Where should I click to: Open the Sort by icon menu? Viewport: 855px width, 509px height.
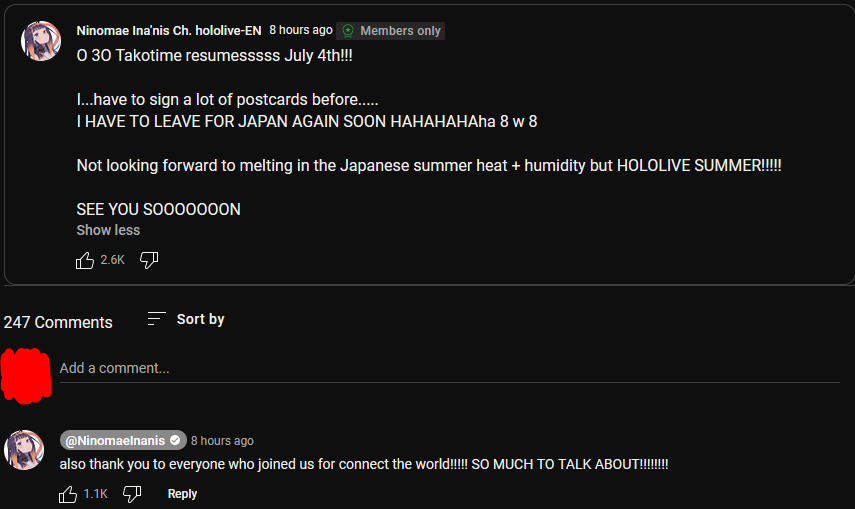pyautogui.click(x=156, y=319)
